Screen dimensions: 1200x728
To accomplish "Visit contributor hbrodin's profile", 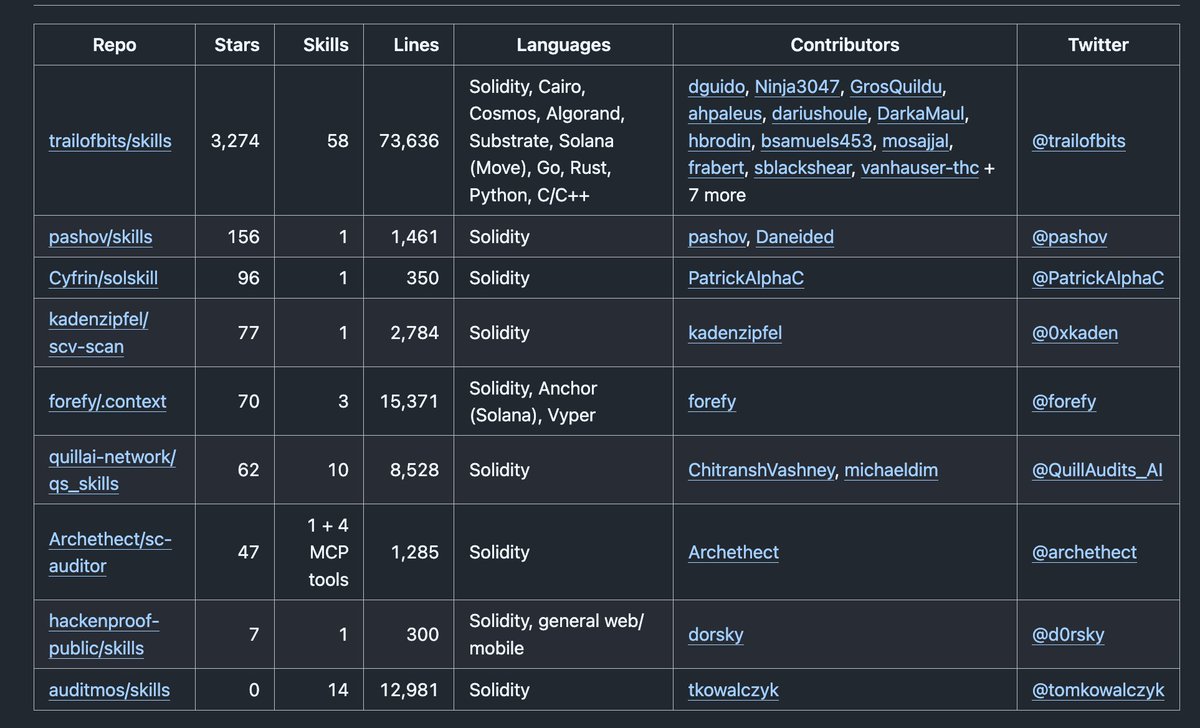I will tap(720, 141).
